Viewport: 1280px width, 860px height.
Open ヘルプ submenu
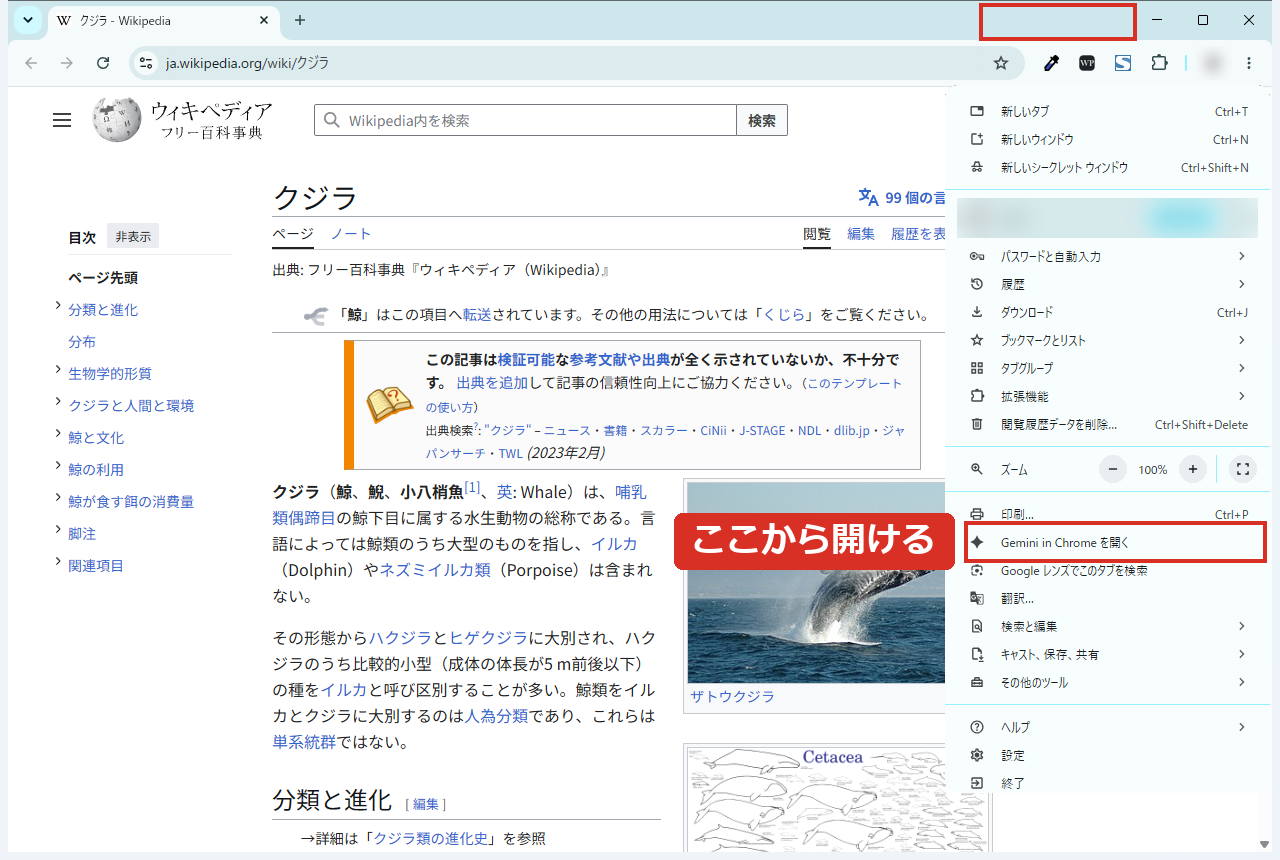pos(1107,727)
